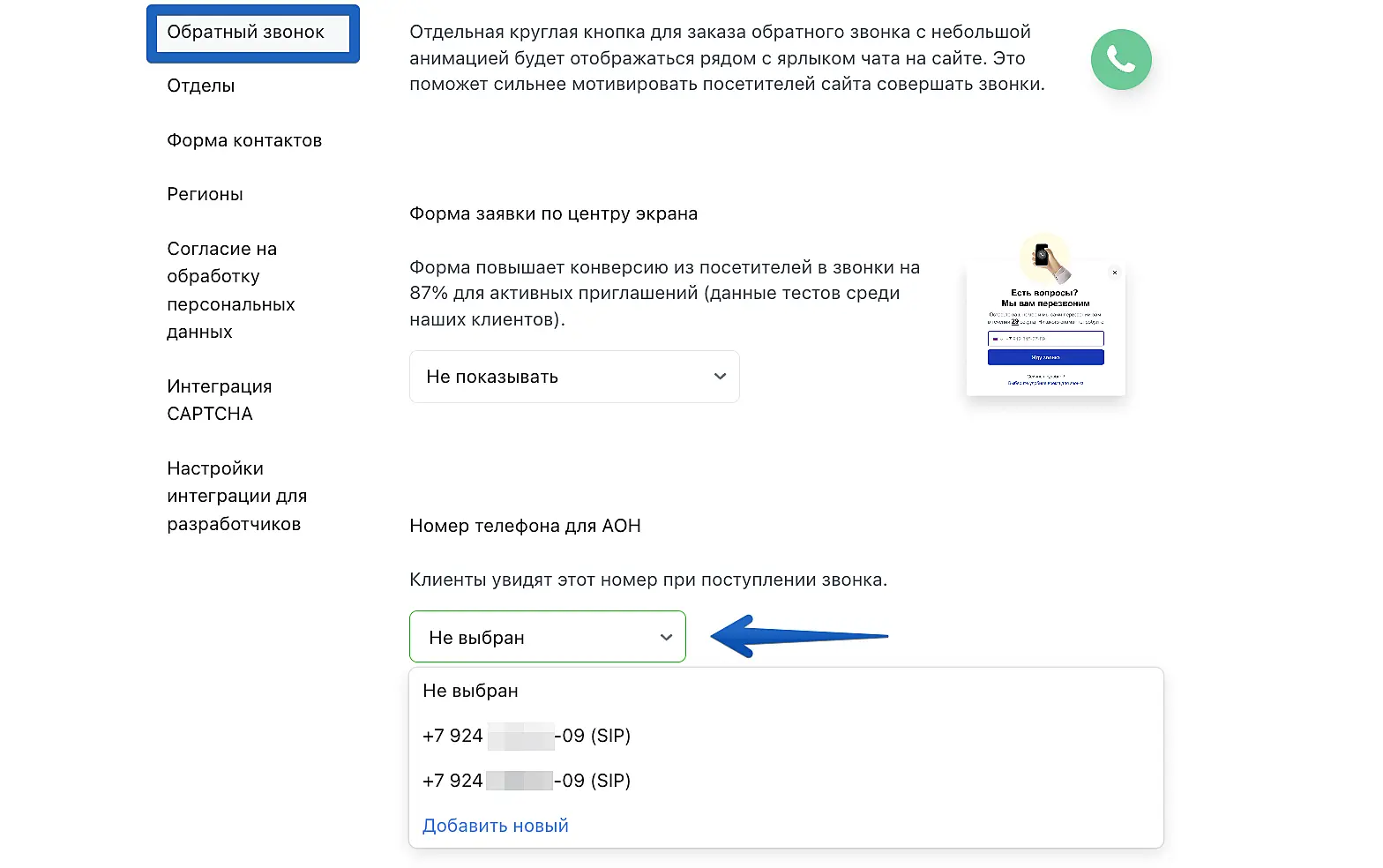The image size is (1383, 868).
Task: Click the "Добавить новый" link
Action: (496, 826)
